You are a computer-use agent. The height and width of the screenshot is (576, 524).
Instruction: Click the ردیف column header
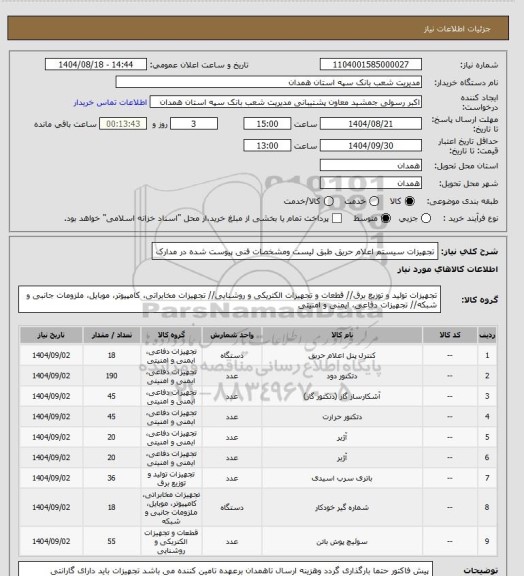coord(487,335)
